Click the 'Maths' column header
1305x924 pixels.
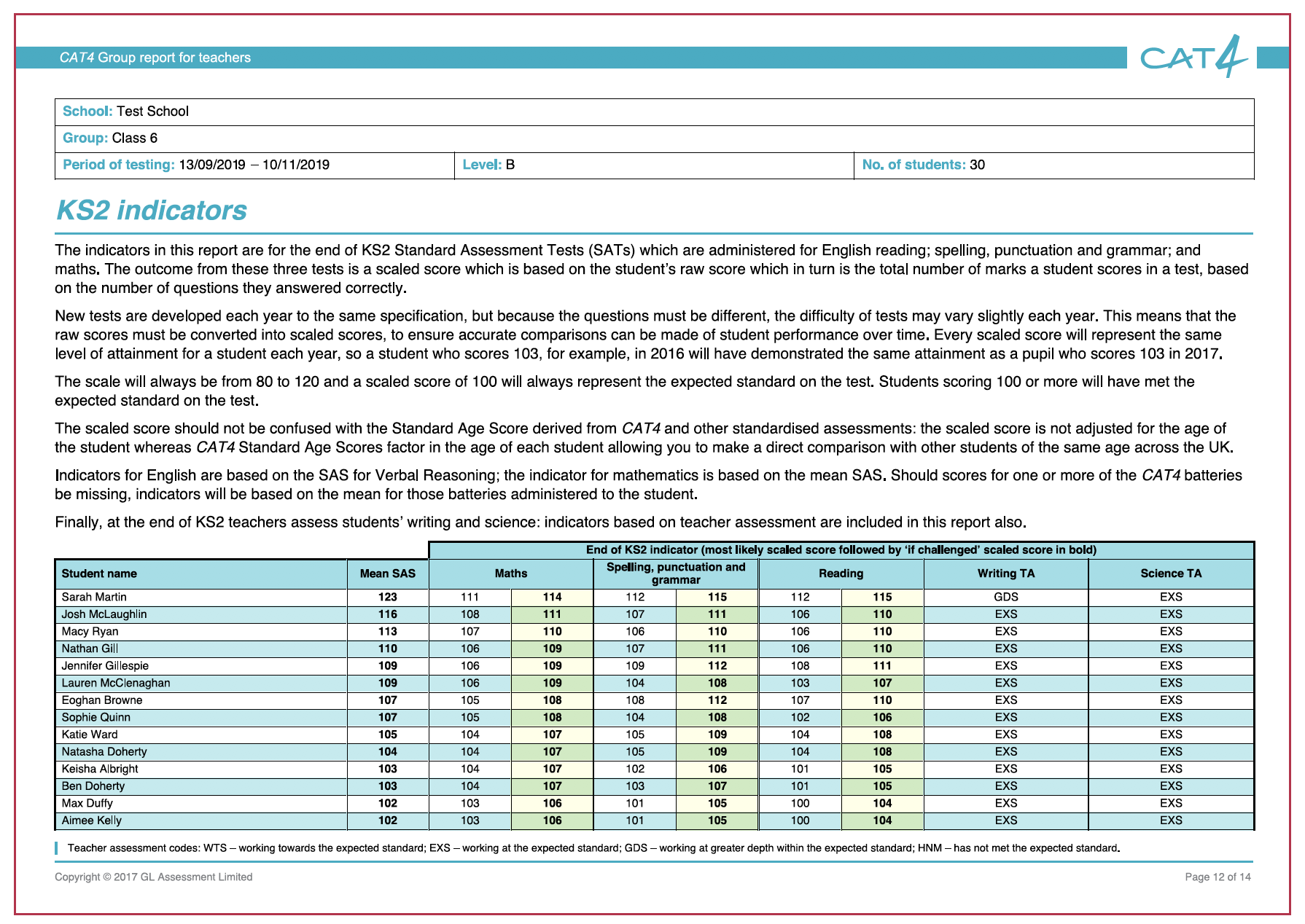coord(511,573)
